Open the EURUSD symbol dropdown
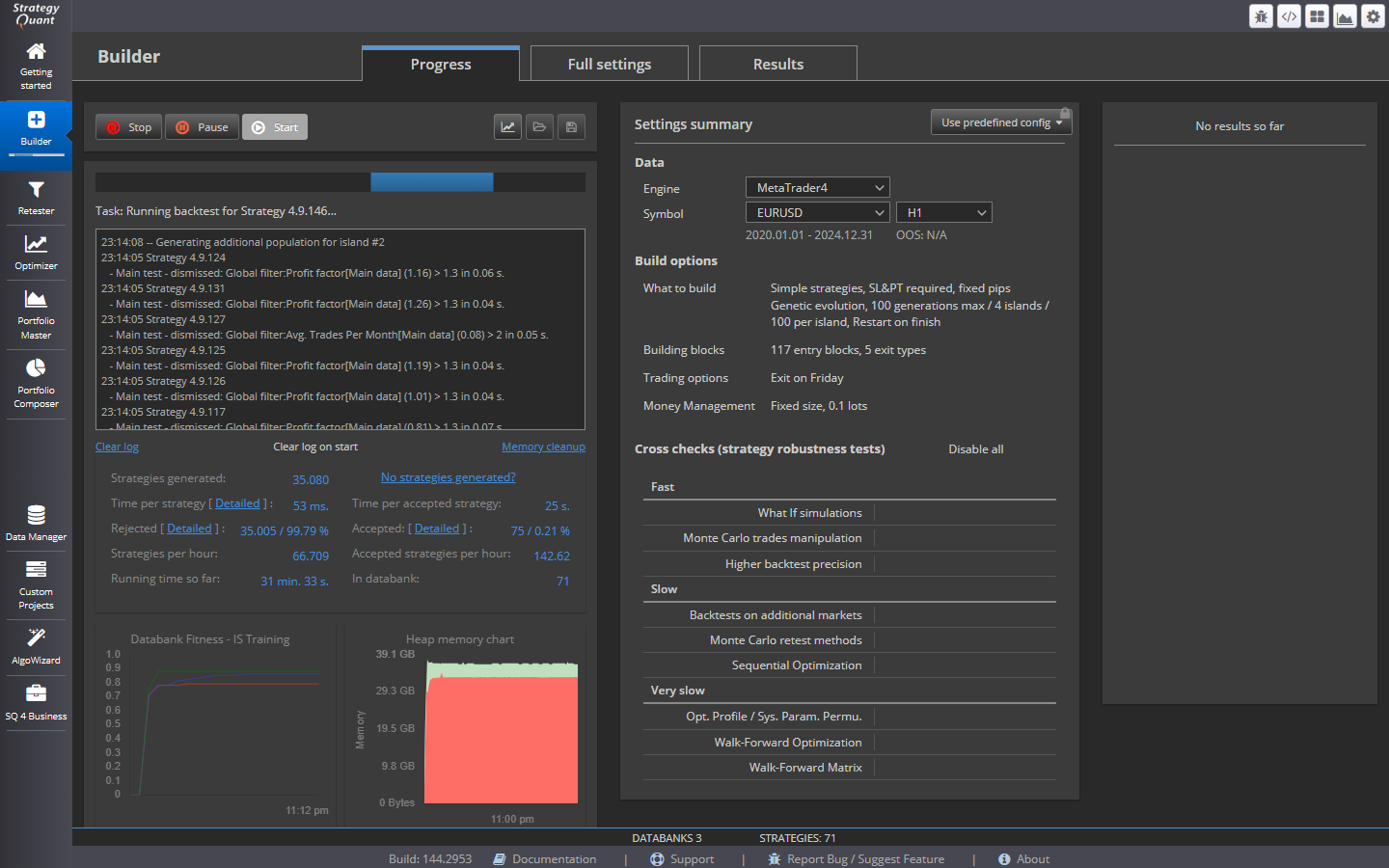1389x868 pixels. point(818,213)
